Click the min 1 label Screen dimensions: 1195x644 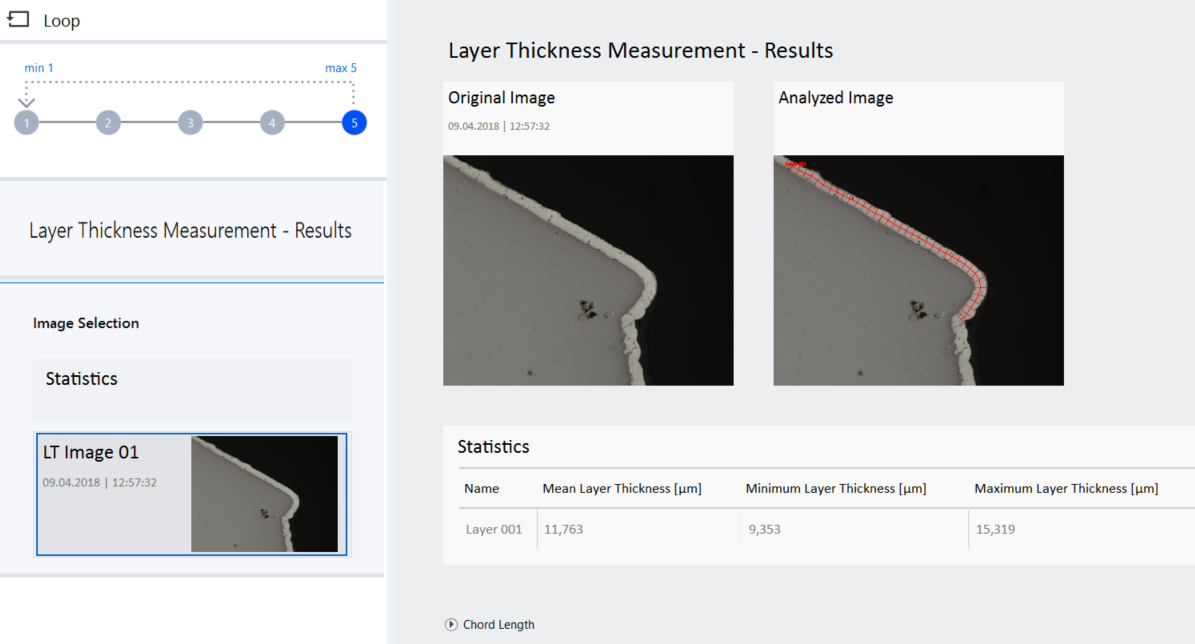(x=38, y=67)
